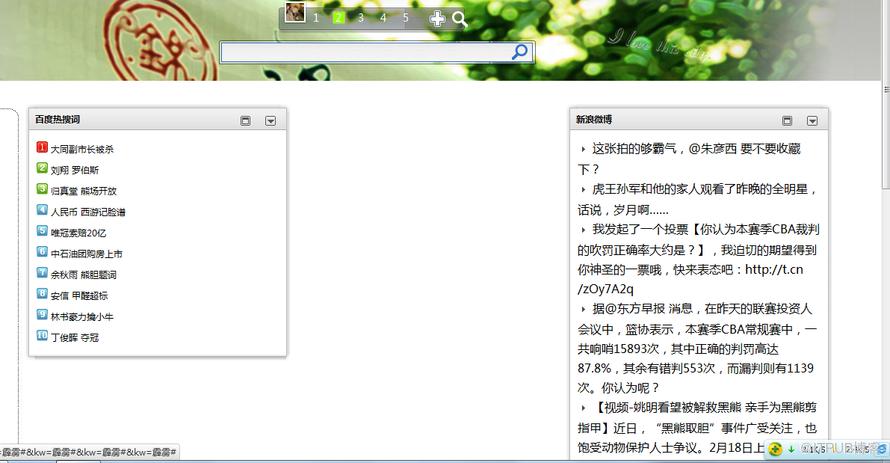The height and width of the screenshot is (463, 890).
Task: Switch to page tab 3
Action: [x=360, y=18]
